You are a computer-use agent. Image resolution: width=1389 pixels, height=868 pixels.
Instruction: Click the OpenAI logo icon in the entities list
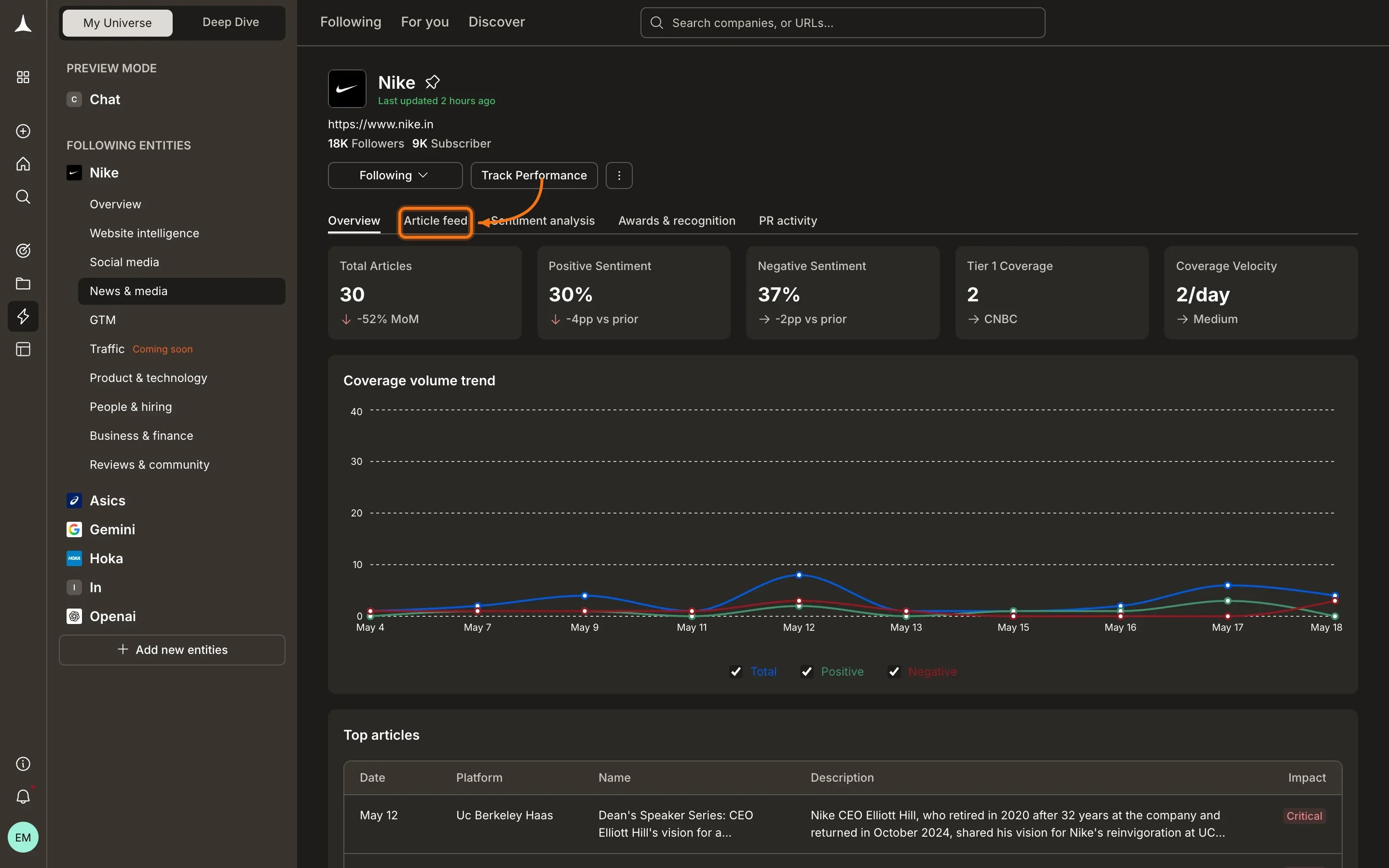pos(74,617)
